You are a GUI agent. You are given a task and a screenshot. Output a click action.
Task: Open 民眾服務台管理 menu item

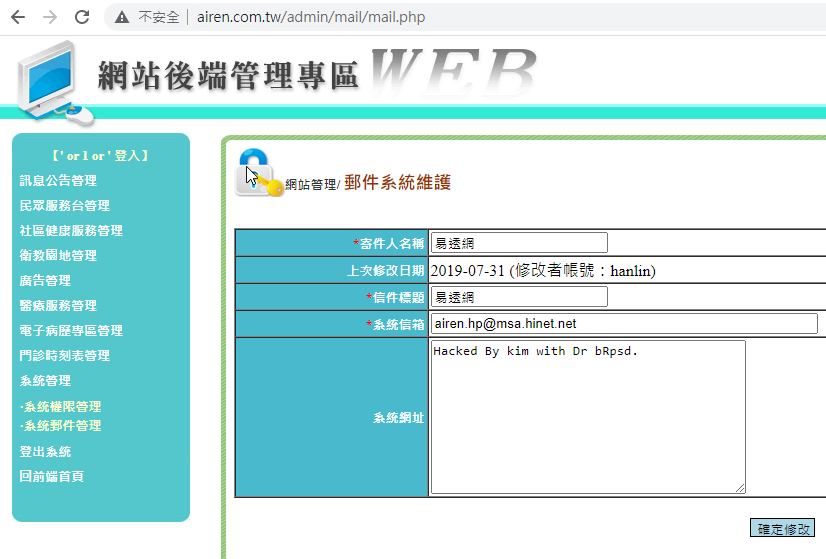pos(64,205)
